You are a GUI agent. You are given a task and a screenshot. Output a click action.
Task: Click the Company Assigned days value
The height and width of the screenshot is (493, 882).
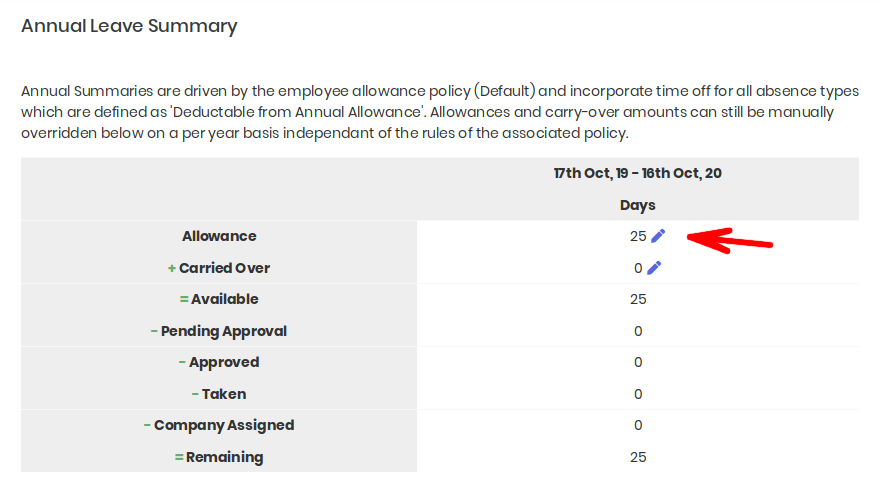coord(638,425)
